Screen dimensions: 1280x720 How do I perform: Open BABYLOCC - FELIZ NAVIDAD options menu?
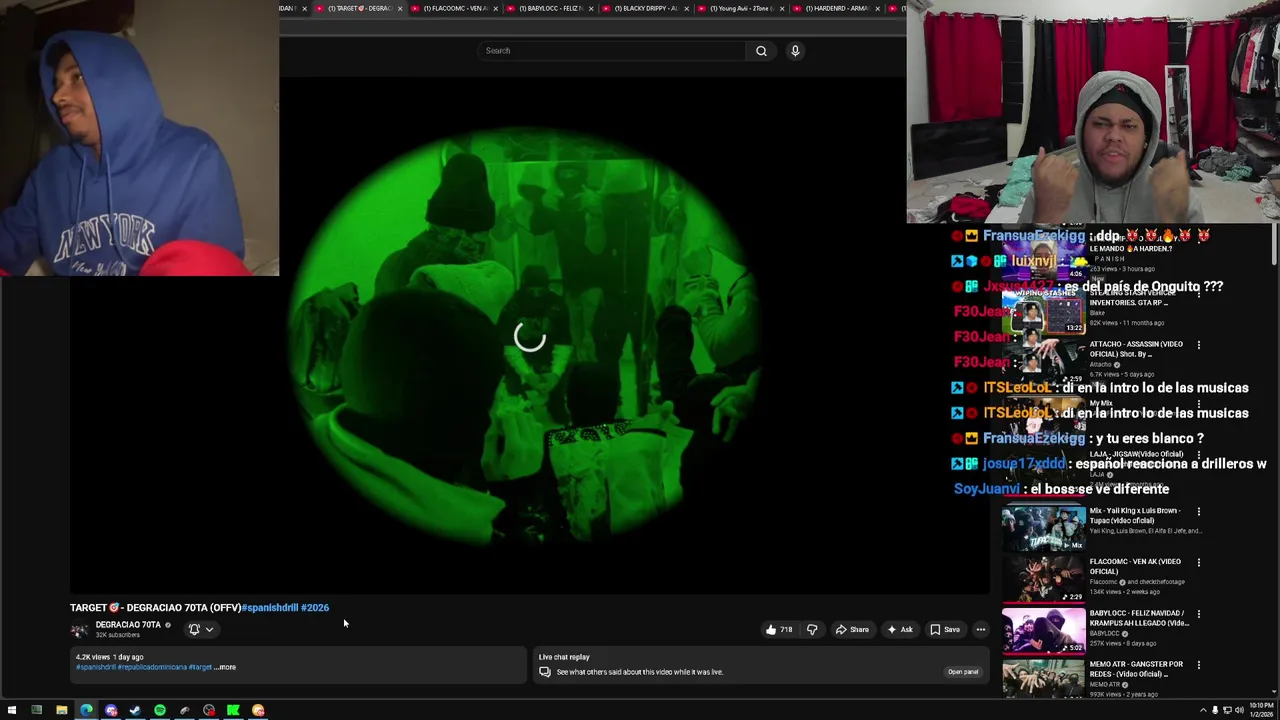click(1199, 614)
